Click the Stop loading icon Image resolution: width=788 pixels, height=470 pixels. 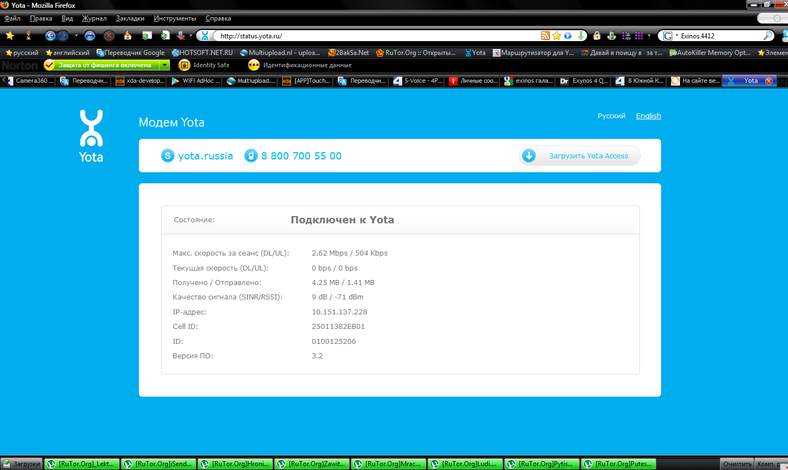pos(108,36)
